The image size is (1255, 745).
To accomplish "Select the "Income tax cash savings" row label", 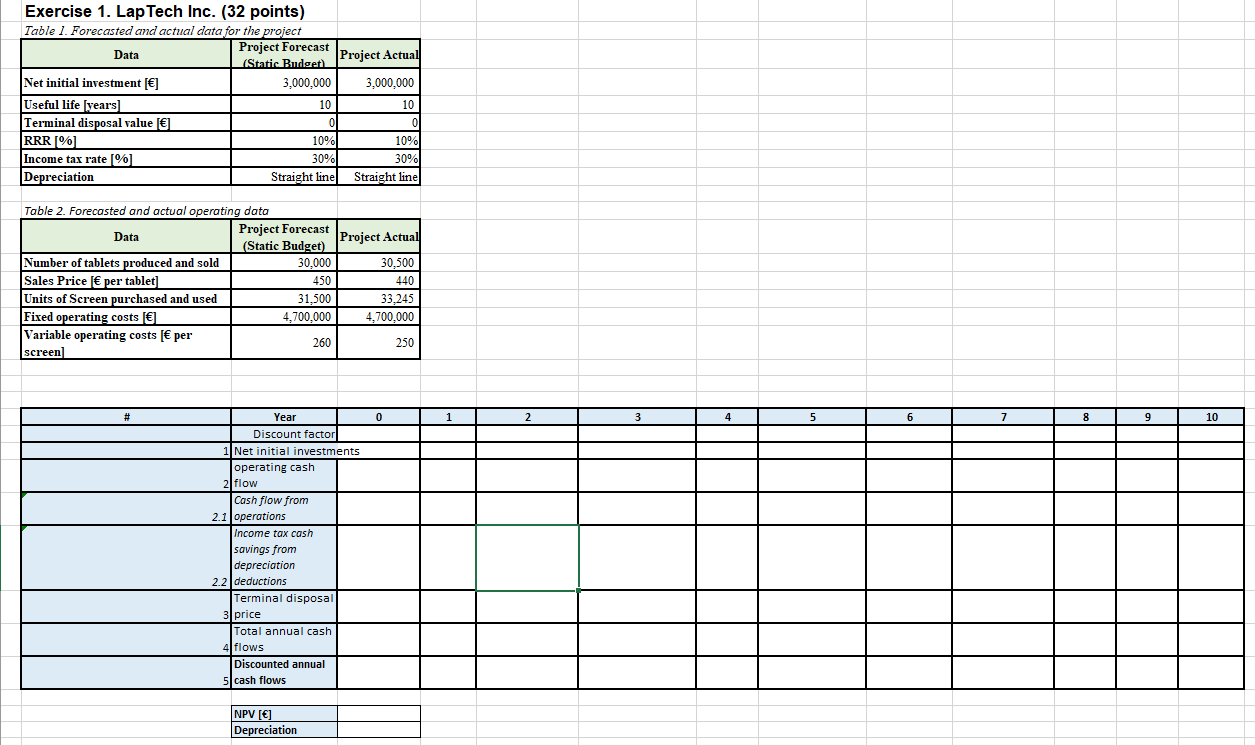I will click(x=283, y=557).
